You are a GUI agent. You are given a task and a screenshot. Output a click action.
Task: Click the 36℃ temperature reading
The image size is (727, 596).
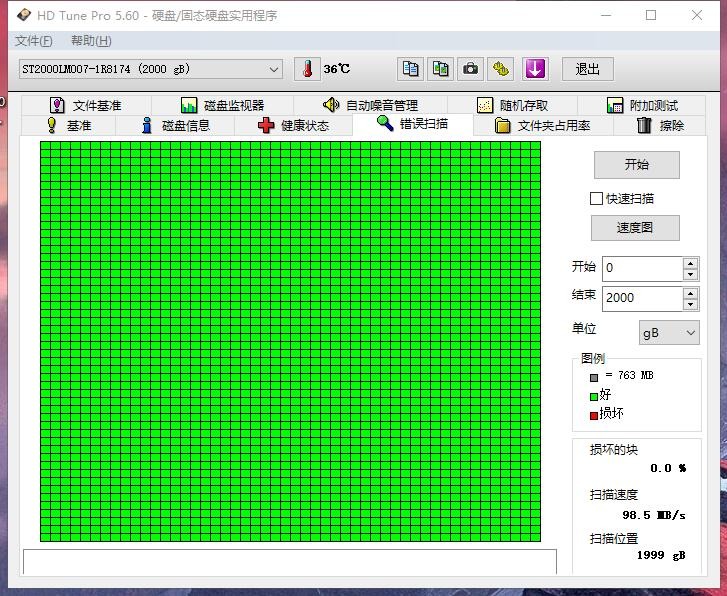337,69
